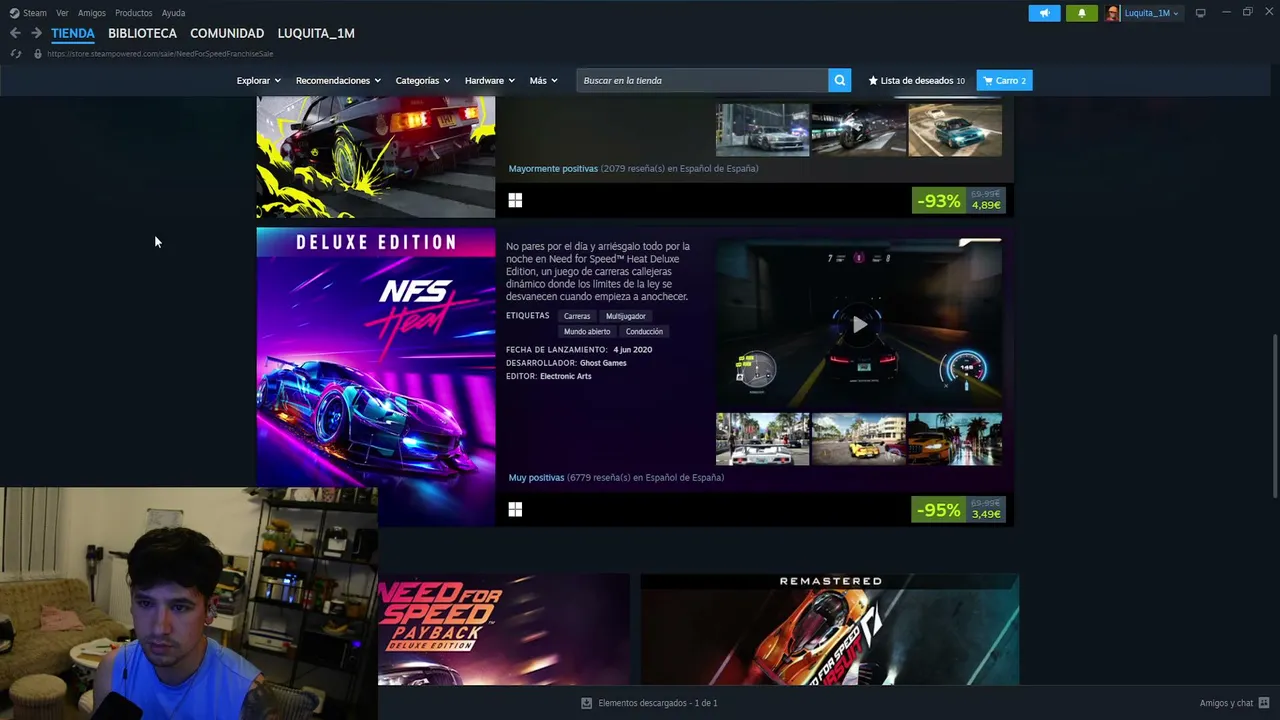Open the Mayormente positivas reviews link

553,169
